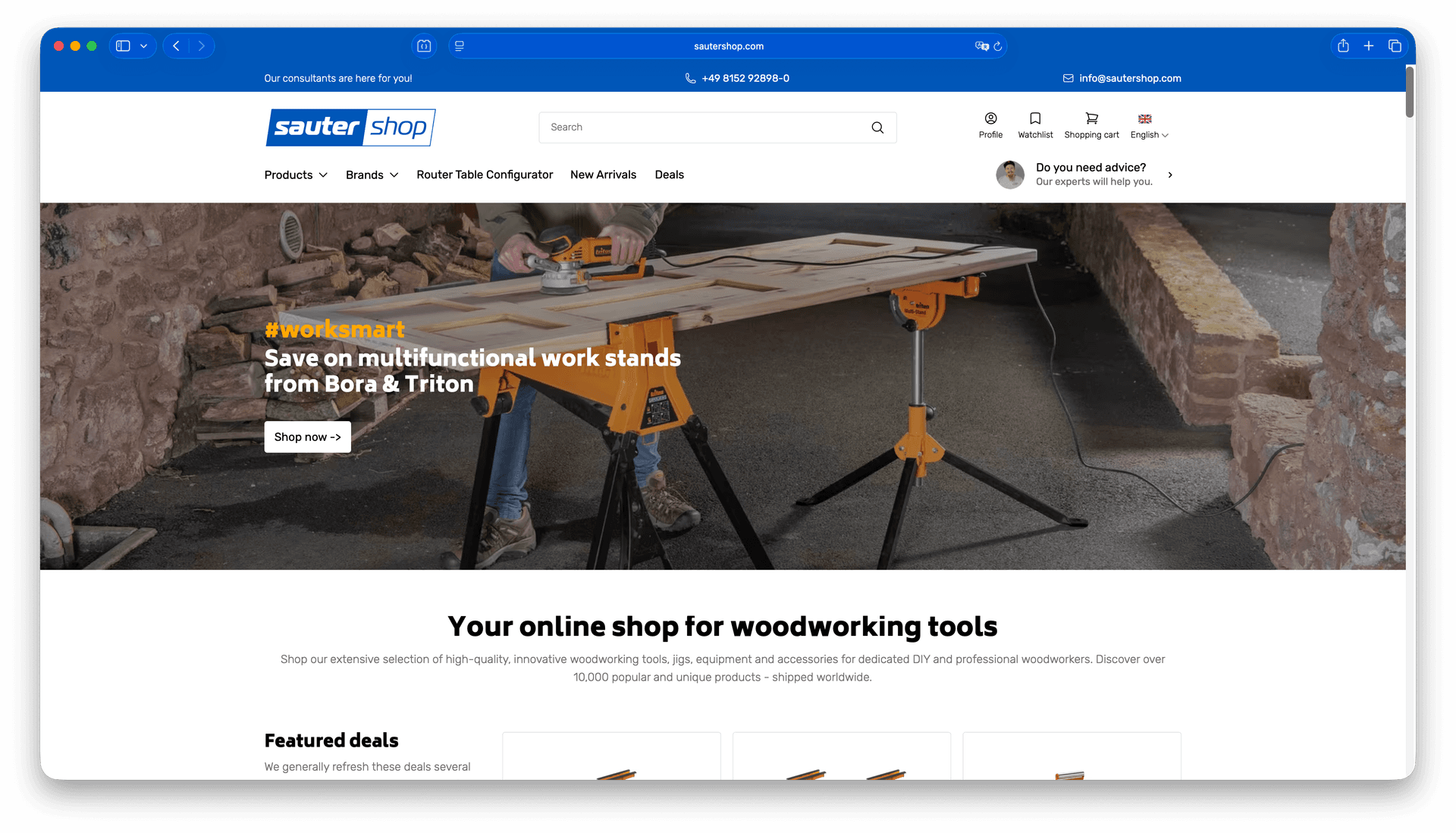Click inside the Search input field
Screen dimensions: 1456x833
(x=705, y=127)
